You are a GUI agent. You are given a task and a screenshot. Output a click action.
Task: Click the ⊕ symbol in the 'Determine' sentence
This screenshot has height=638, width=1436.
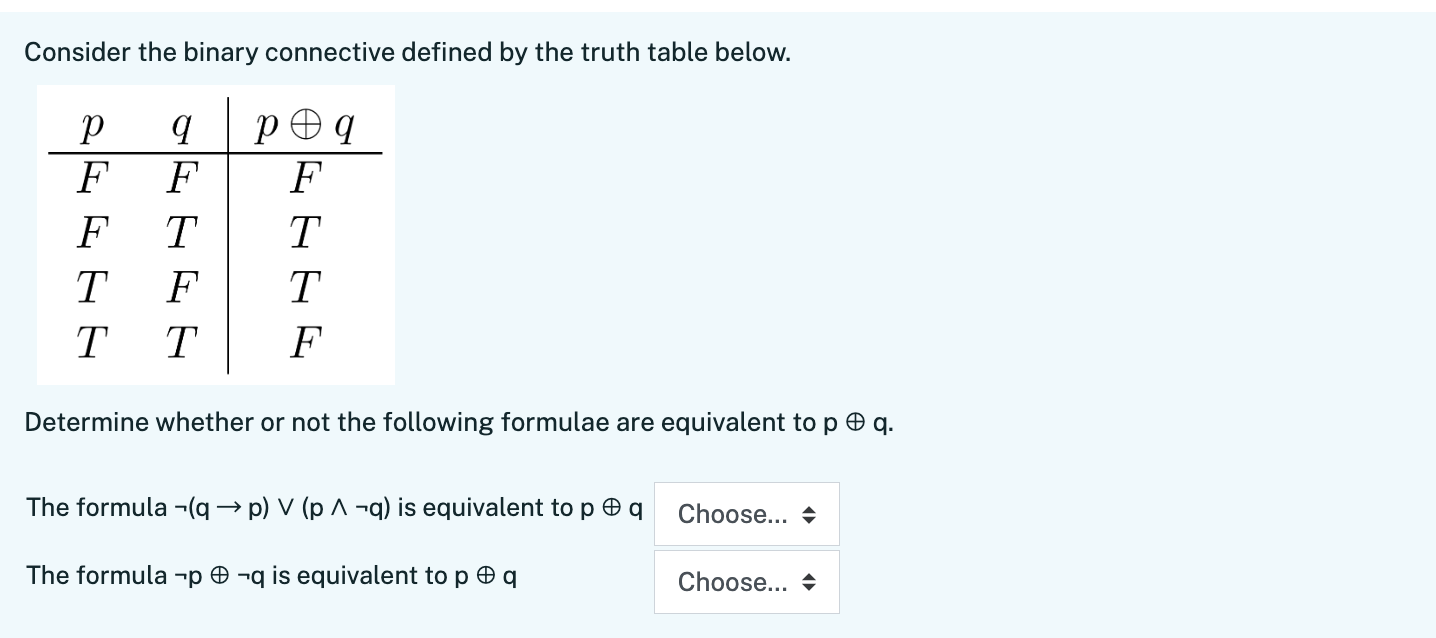click(853, 423)
